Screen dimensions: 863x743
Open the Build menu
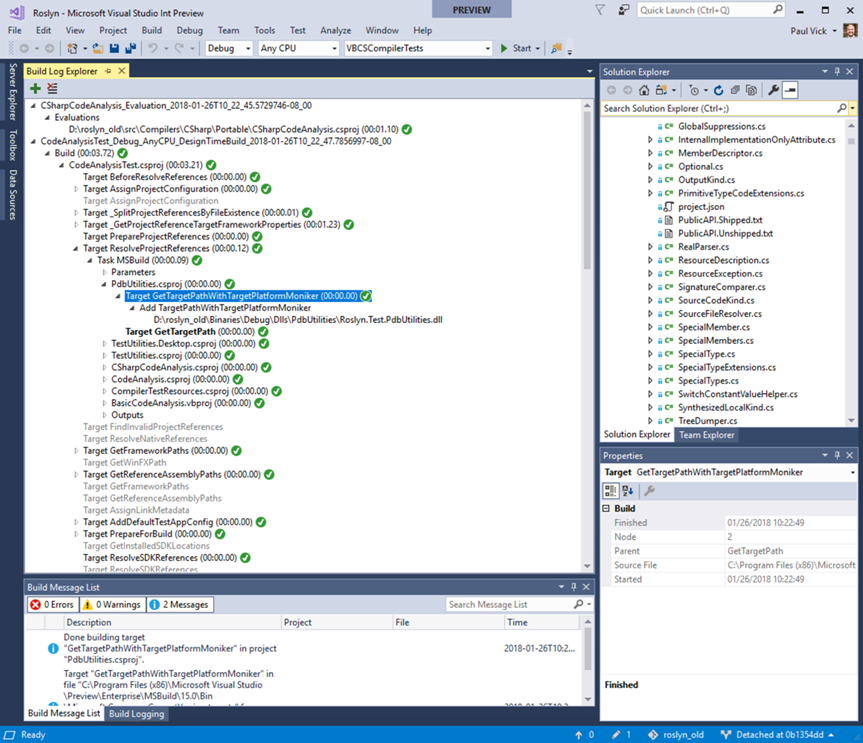coord(152,31)
